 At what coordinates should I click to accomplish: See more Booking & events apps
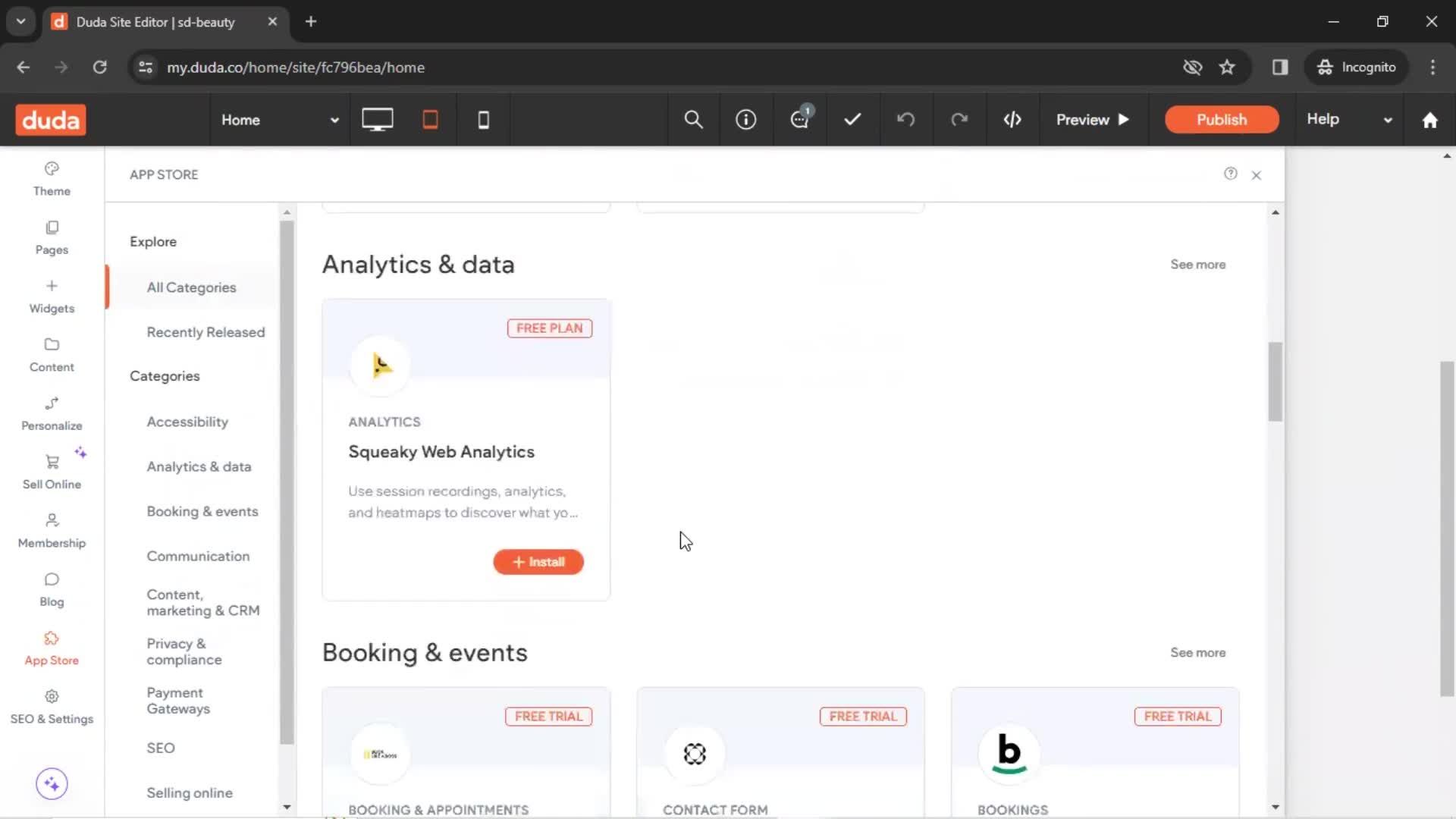pyautogui.click(x=1197, y=653)
